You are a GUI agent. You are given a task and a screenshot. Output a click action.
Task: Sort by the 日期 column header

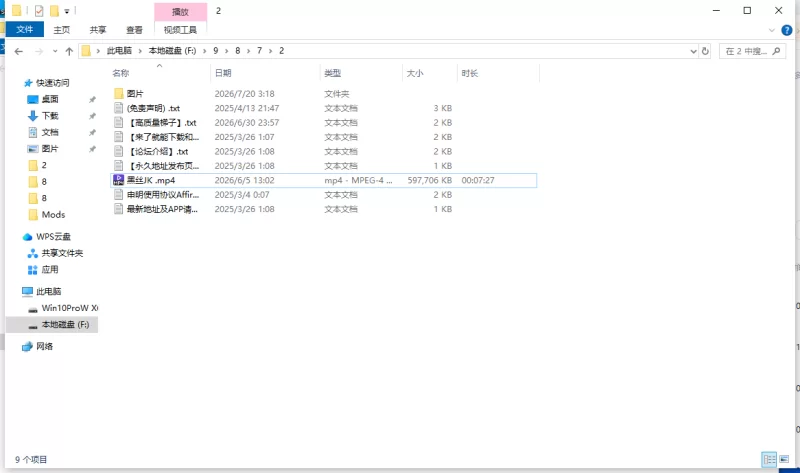[223, 73]
